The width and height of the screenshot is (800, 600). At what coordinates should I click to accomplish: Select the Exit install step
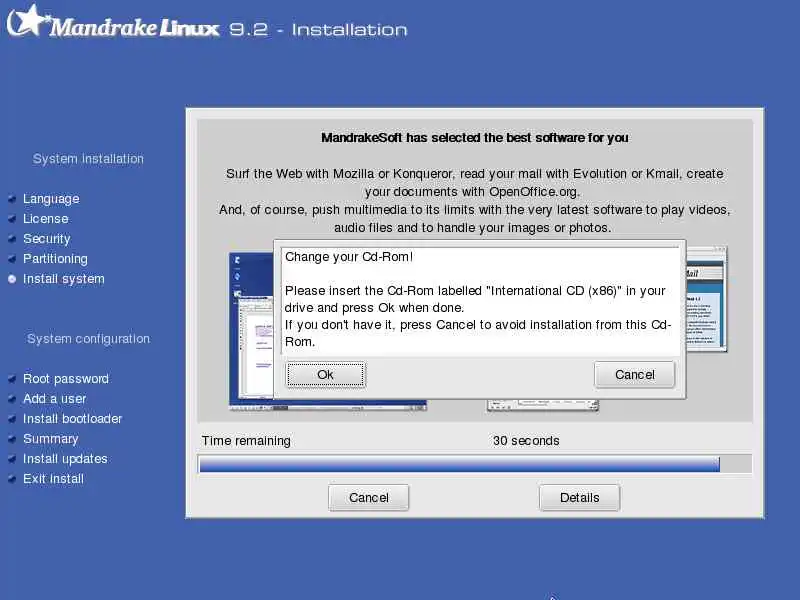click(53, 479)
